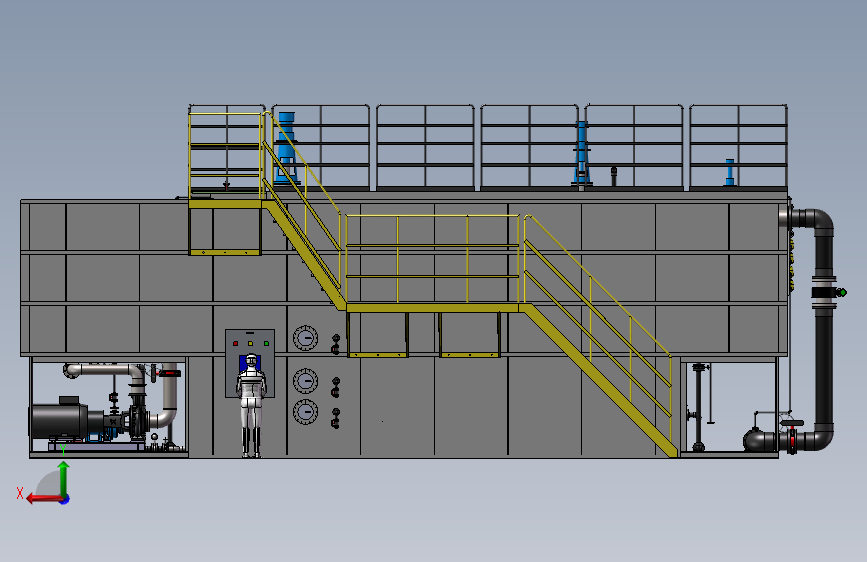Select the black pump motor at lower left
This screenshot has width=867, height=562.
(x=59, y=421)
